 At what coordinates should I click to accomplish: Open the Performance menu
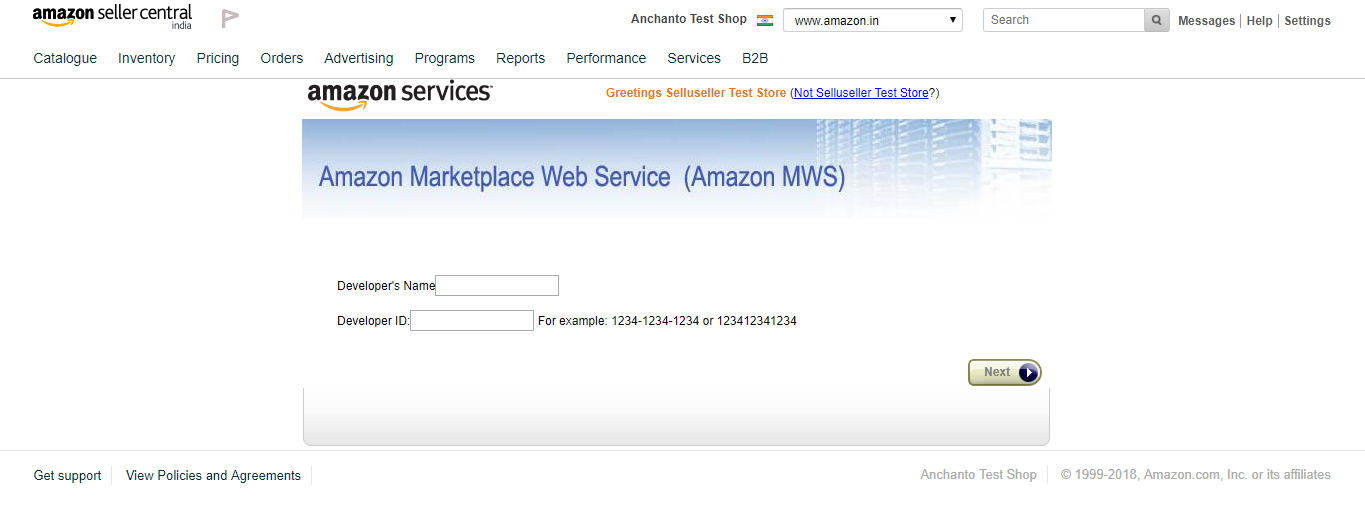point(606,58)
